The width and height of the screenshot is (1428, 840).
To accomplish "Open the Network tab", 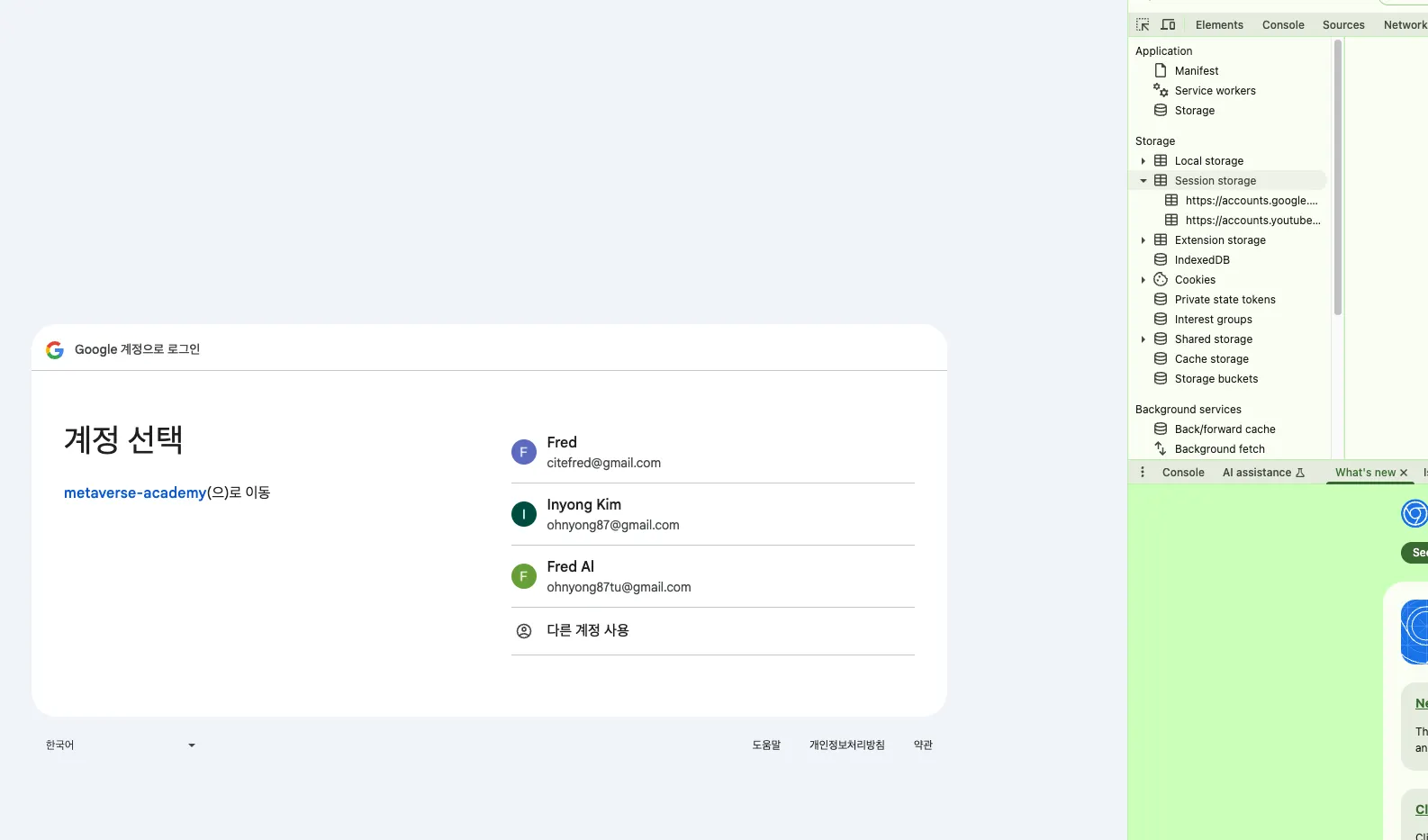I will 1405,25.
